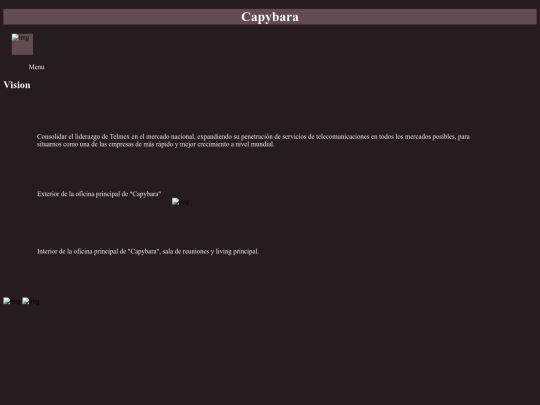Click the Capybara page title heading
This screenshot has height=405, width=540.
tap(270, 17)
